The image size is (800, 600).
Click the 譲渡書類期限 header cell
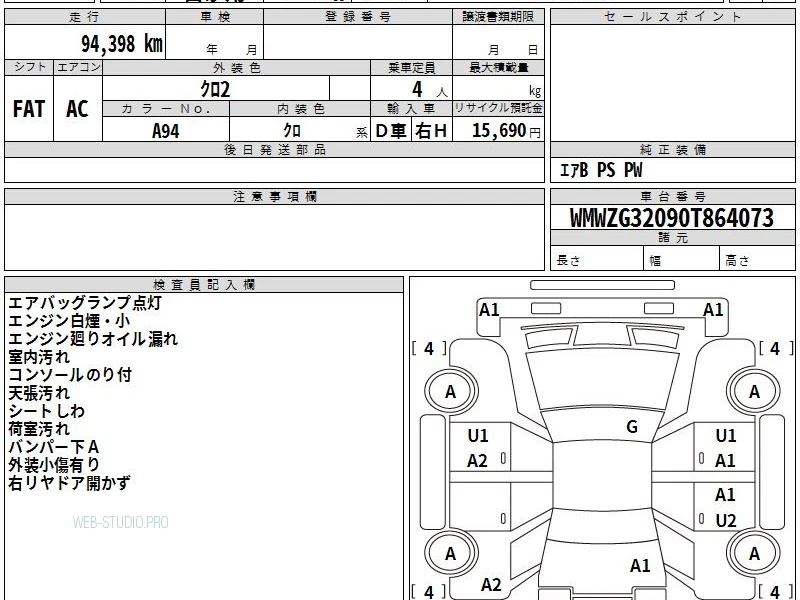click(x=498, y=17)
